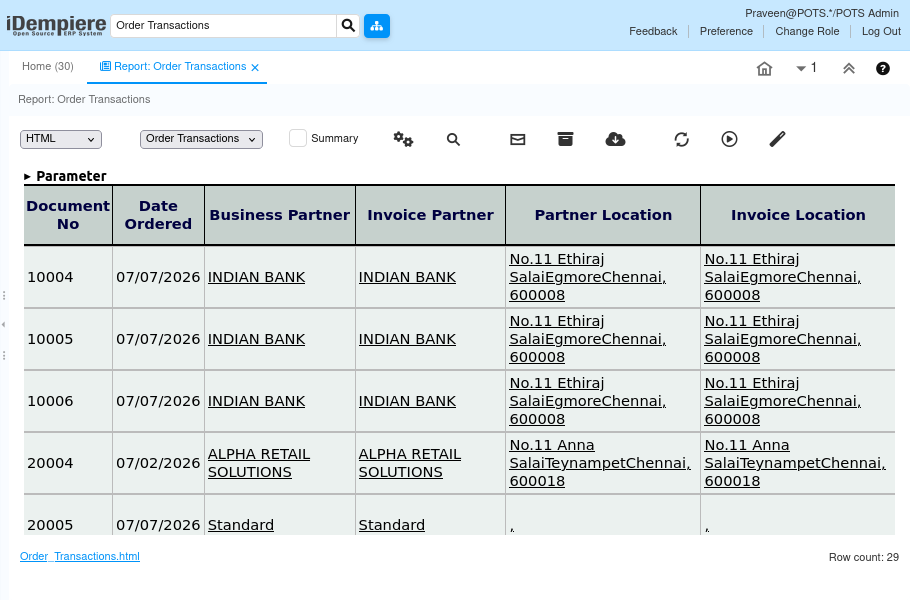This screenshot has height=600, width=910.
Task: Click the Praveen@POTS user info text
Action: pyautogui.click(x=822, y=13)
